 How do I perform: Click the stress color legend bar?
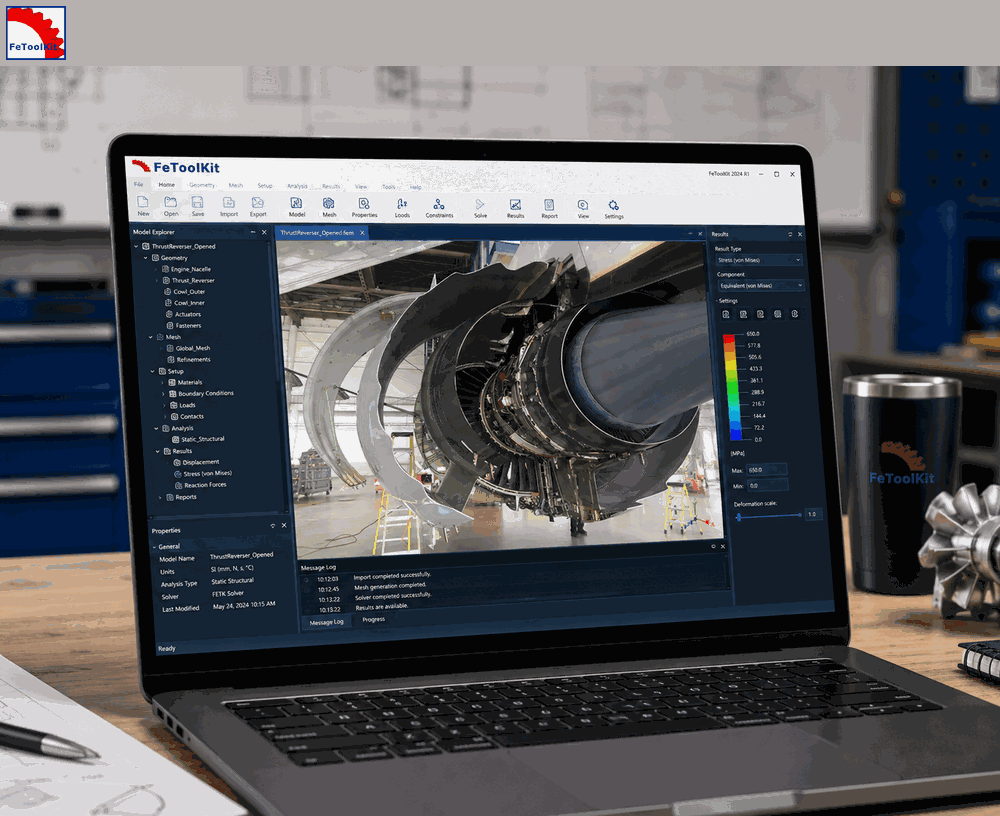(733, 387)
